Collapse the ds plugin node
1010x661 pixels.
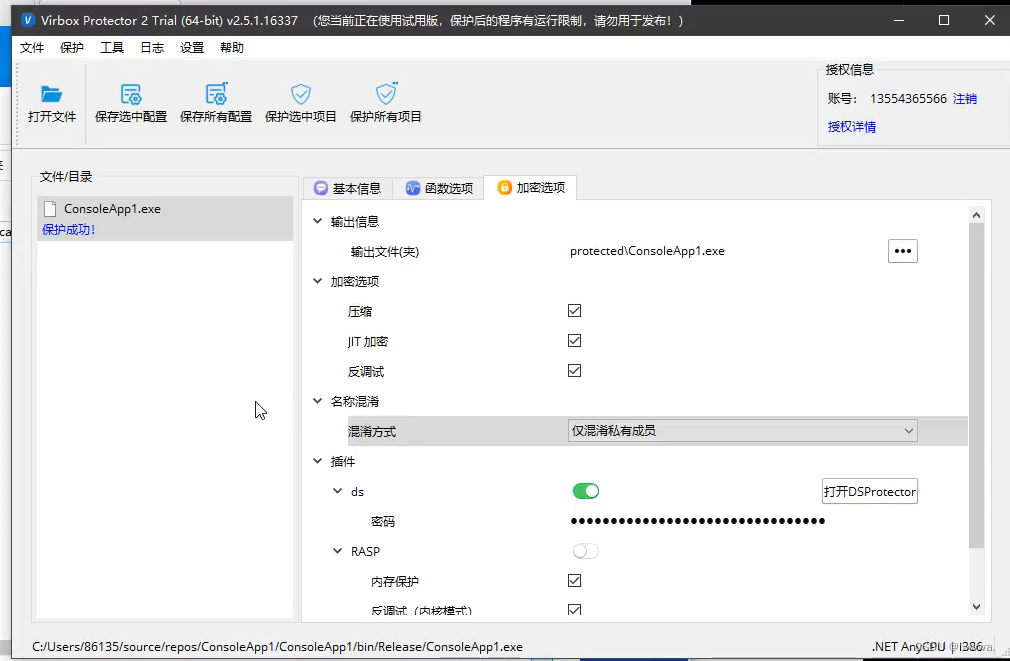pyautogui.click(x=338, y=491)
